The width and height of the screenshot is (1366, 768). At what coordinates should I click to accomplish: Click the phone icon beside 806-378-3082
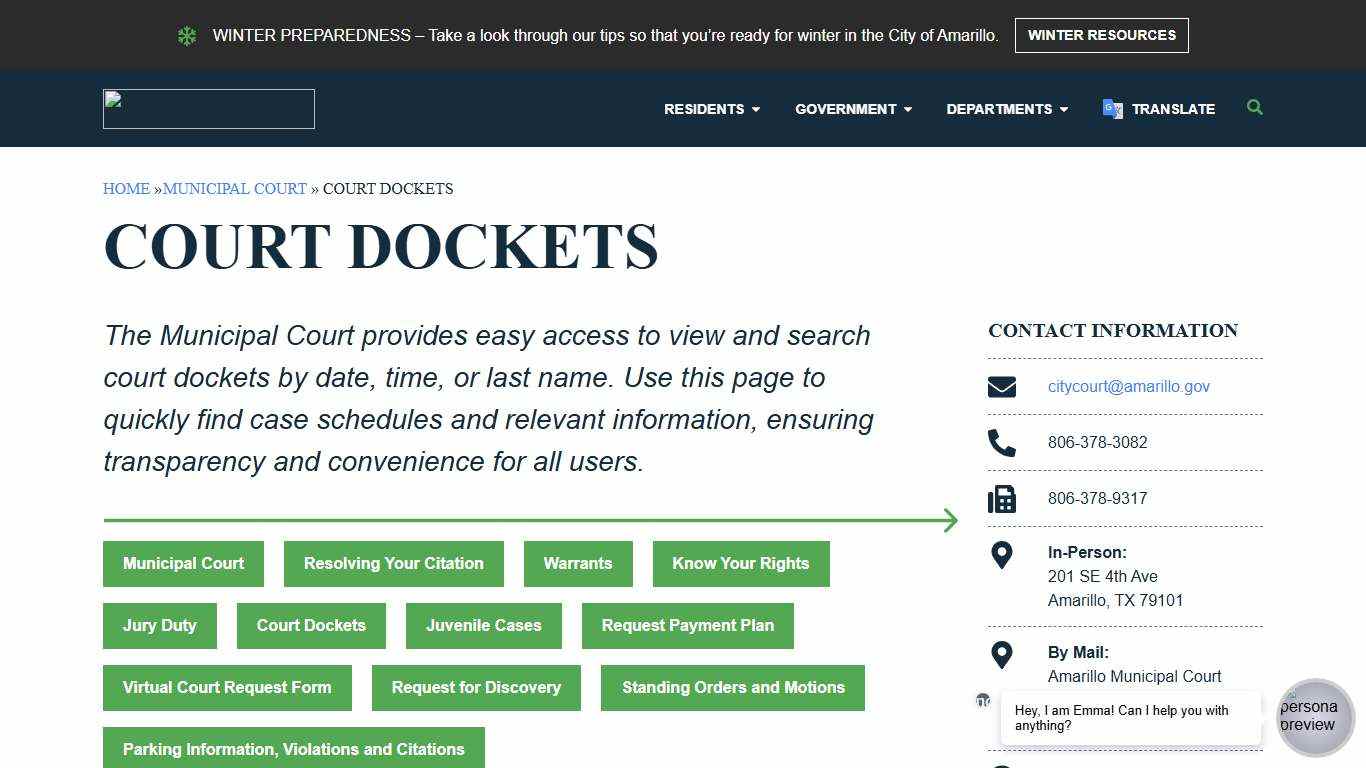coord(1002,442)
